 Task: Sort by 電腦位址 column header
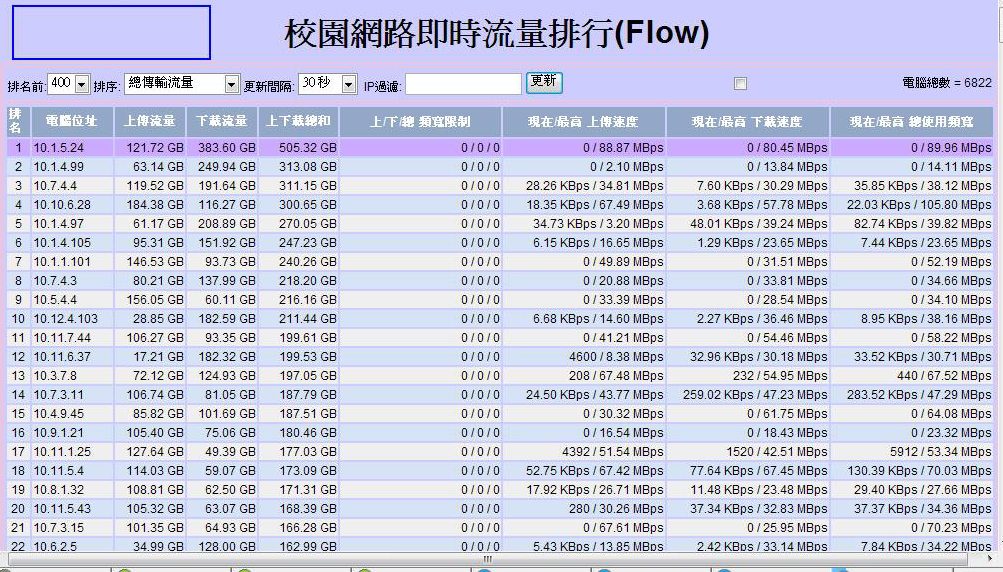72,122
